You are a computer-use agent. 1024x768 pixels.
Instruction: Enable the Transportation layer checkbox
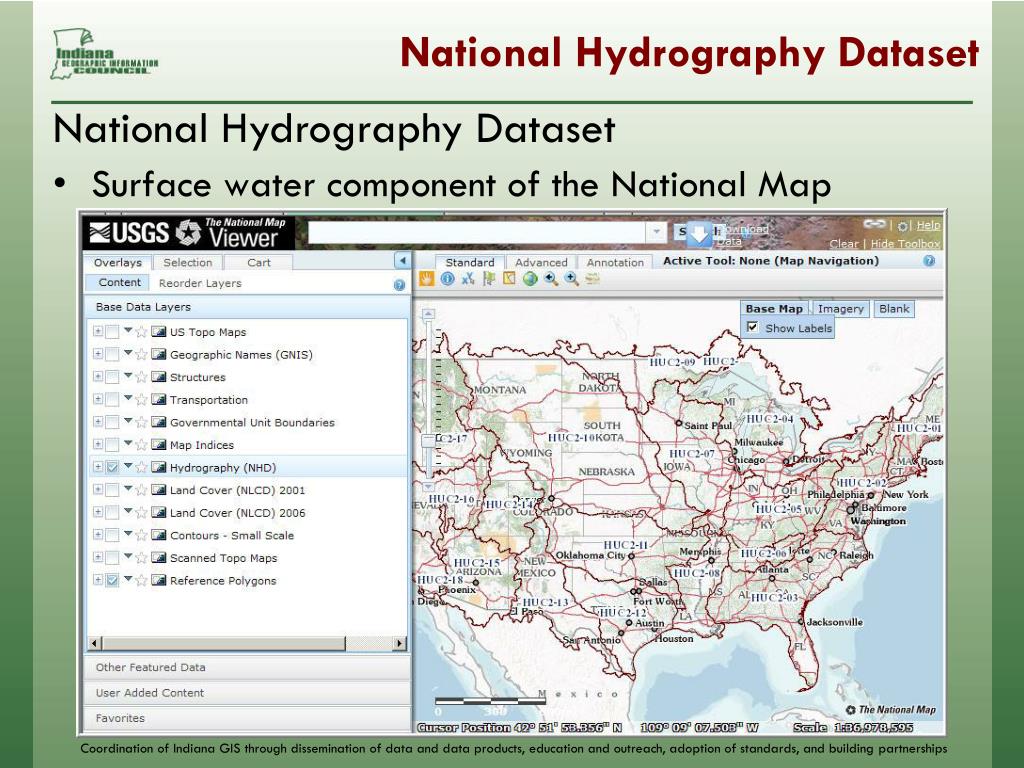(112, 400)
